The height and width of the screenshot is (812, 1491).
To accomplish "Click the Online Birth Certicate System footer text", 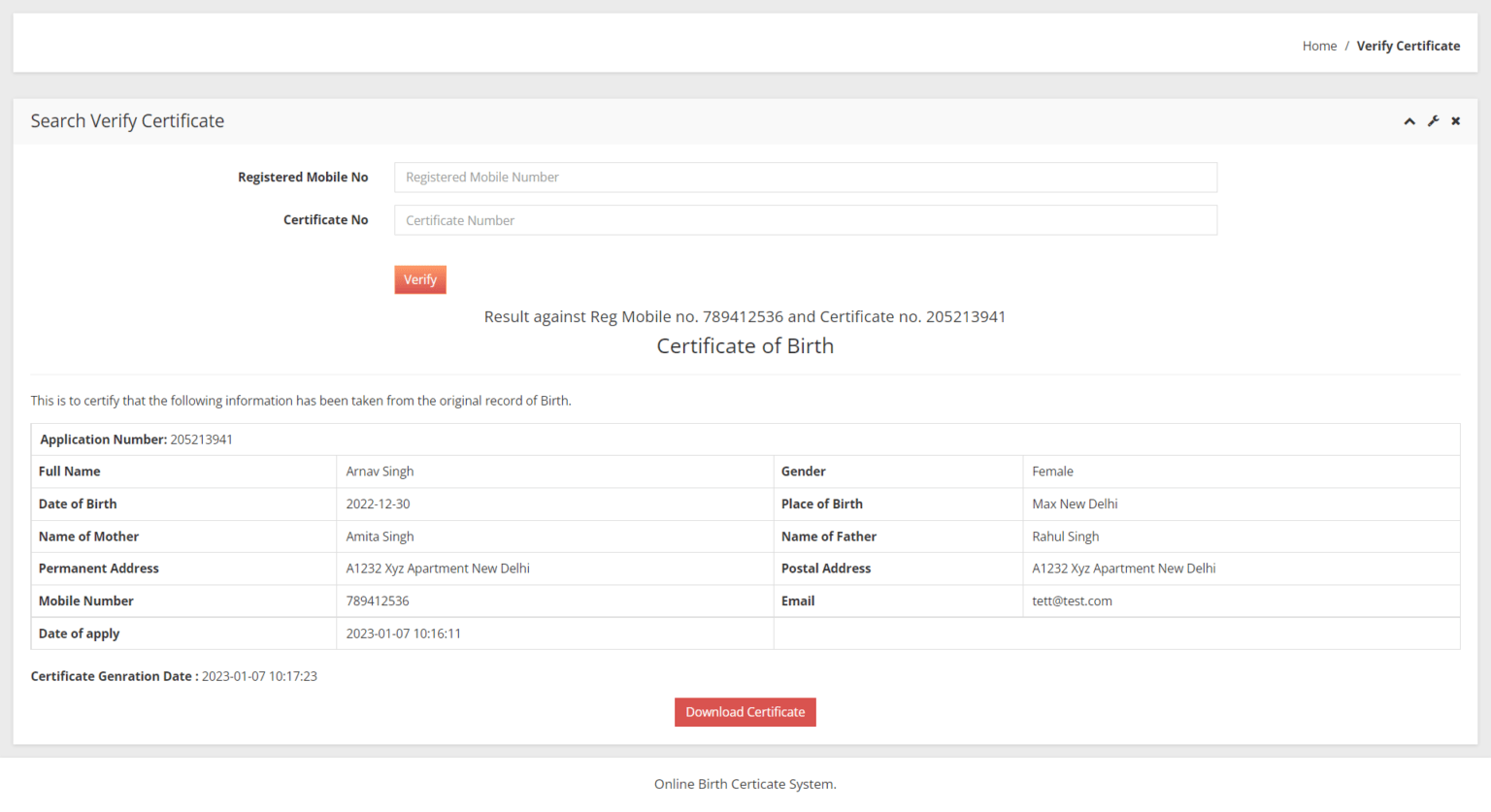I will pyautogui.click(x=745, y=783).
